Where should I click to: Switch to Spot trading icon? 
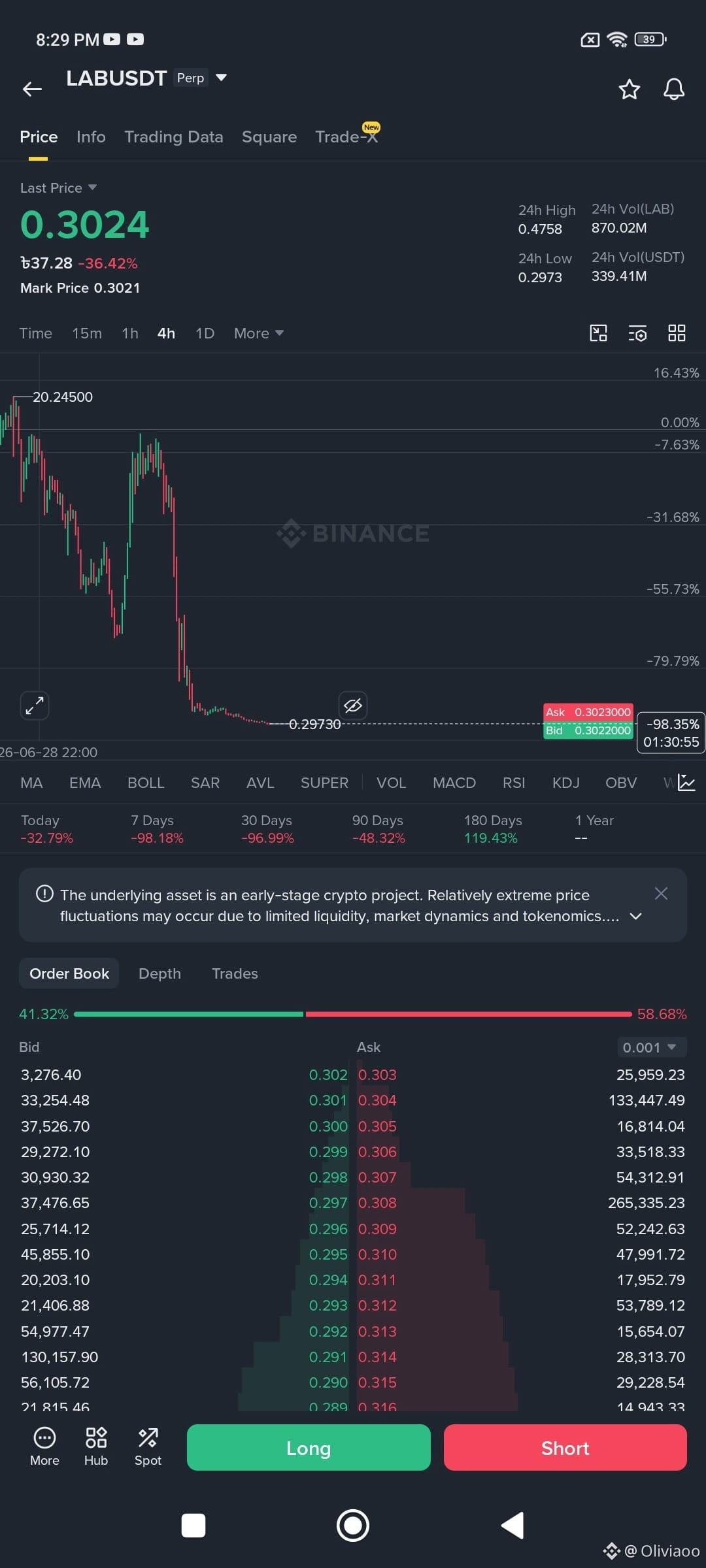148,1447
